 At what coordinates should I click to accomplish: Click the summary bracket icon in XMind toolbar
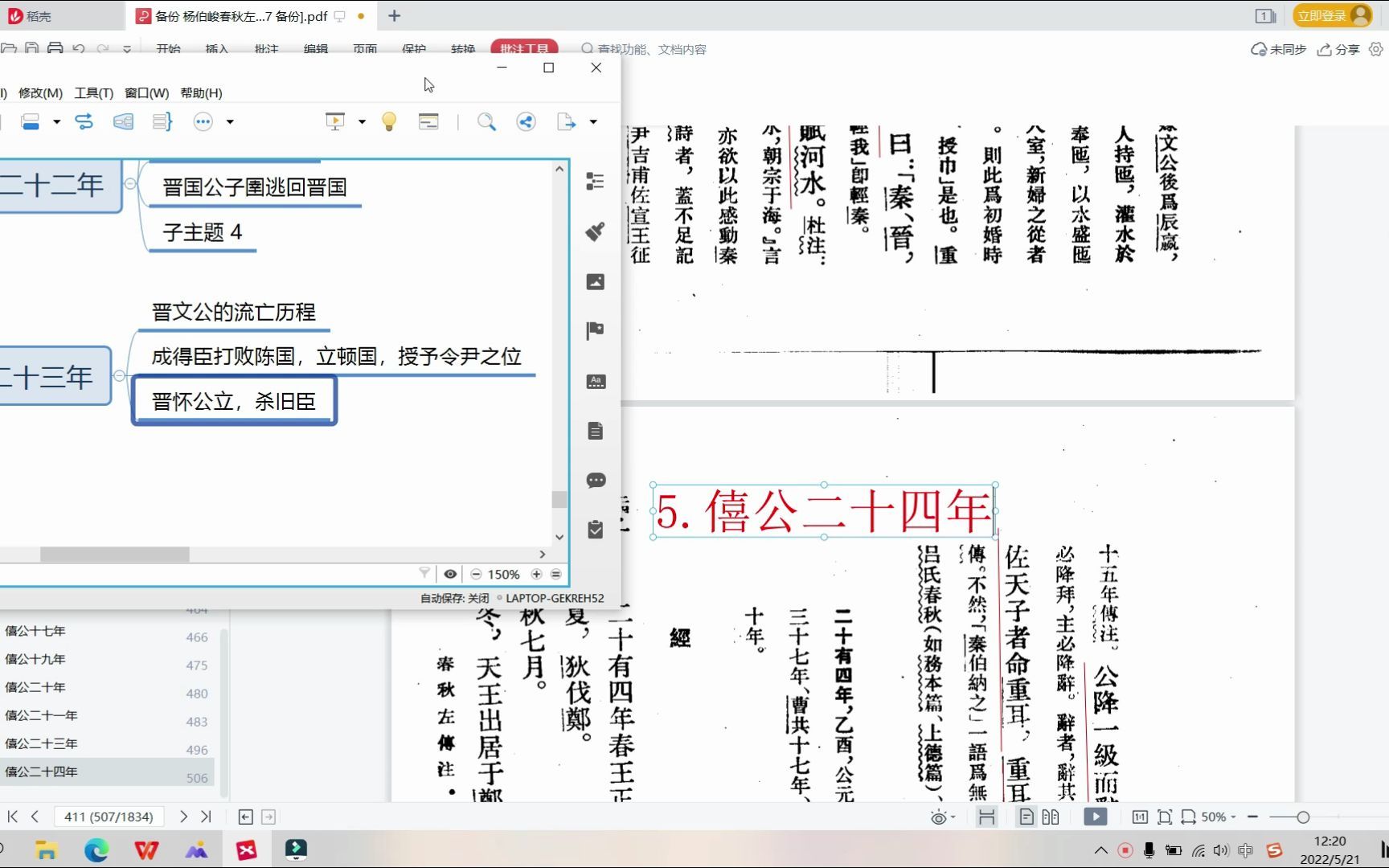pyautogui.click(x=162, y=121)
